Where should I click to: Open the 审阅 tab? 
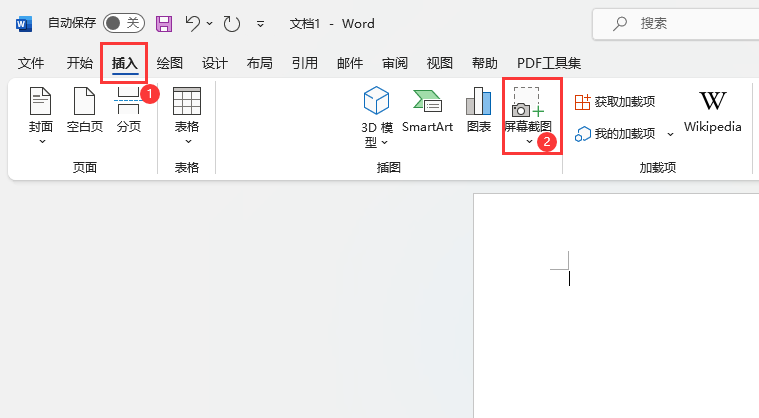coord(395,63)
